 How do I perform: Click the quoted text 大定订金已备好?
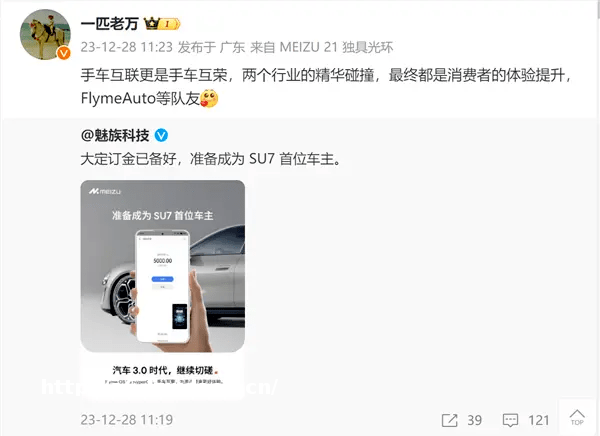(x=129, y=158)
